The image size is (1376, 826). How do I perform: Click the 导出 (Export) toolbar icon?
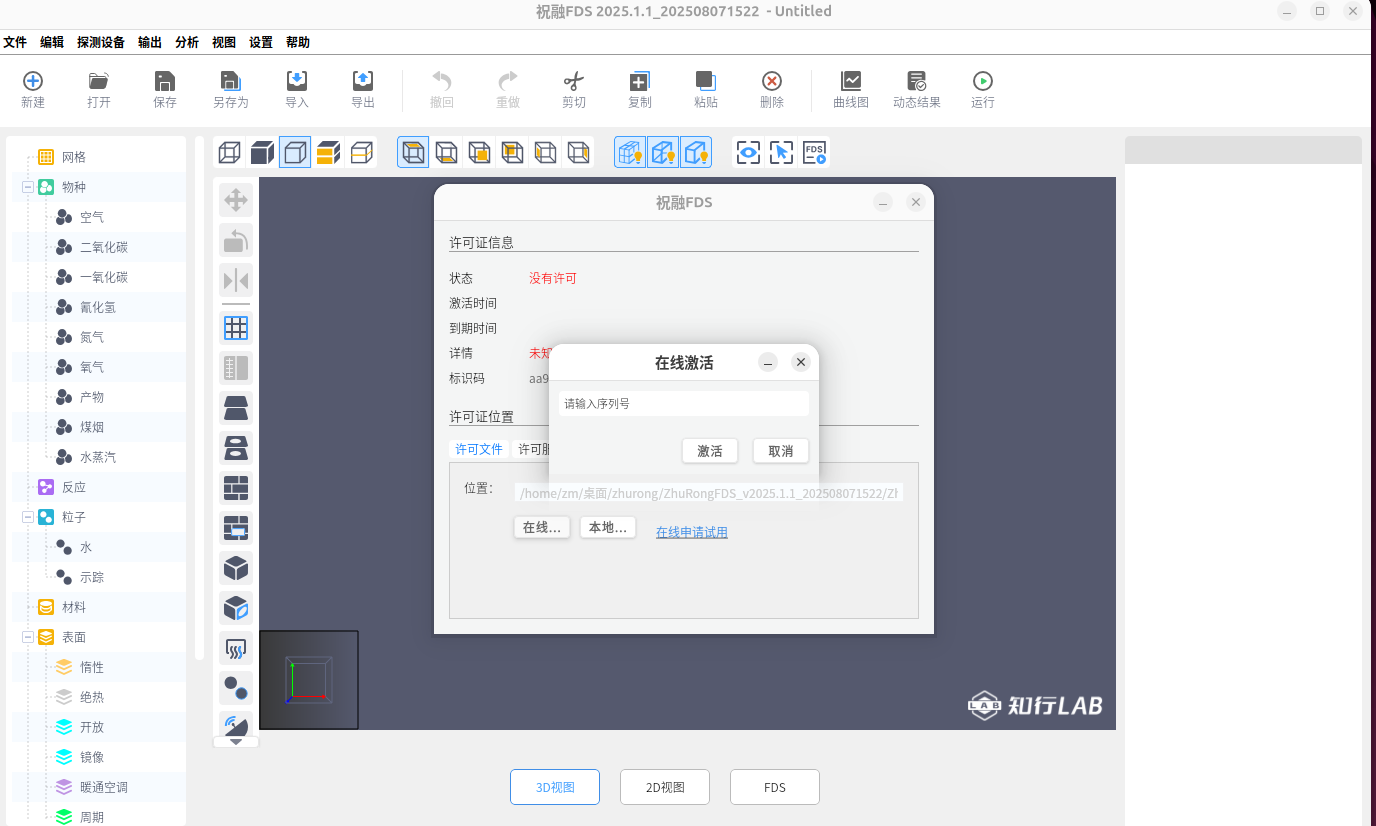coord(363,81)
